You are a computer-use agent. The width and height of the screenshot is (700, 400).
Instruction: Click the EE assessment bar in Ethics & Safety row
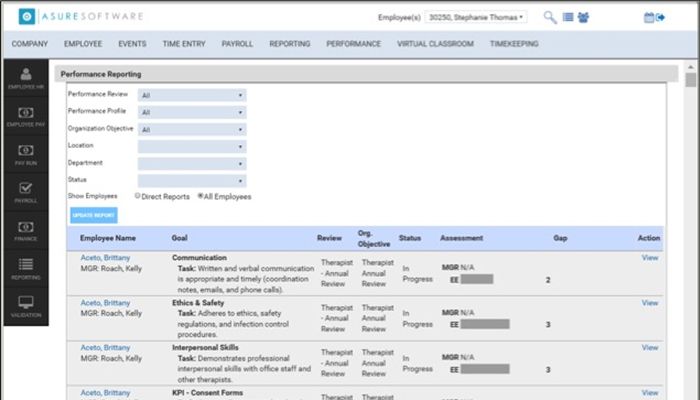pyautogui.click(x=485, y=324)
